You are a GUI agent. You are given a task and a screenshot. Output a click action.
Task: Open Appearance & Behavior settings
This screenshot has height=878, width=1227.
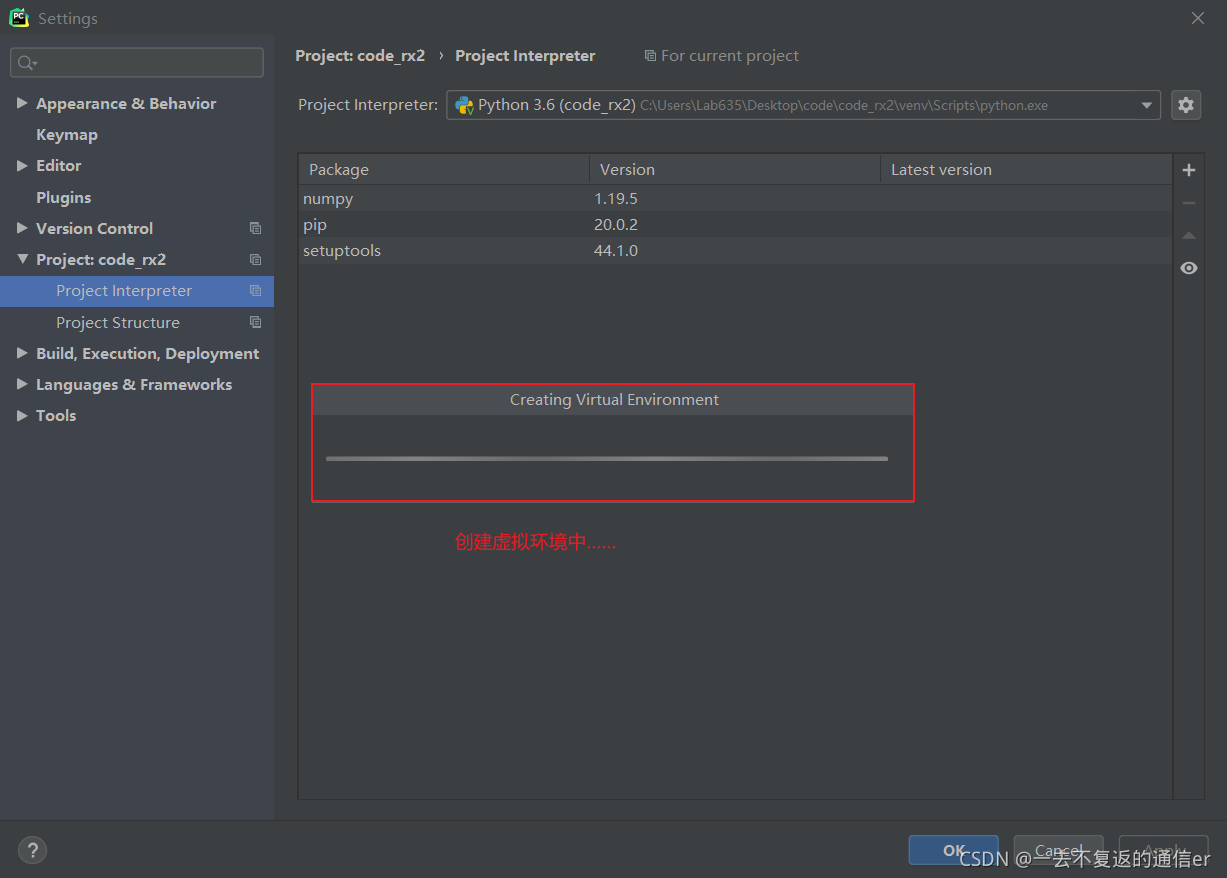[x=126, y=103]
